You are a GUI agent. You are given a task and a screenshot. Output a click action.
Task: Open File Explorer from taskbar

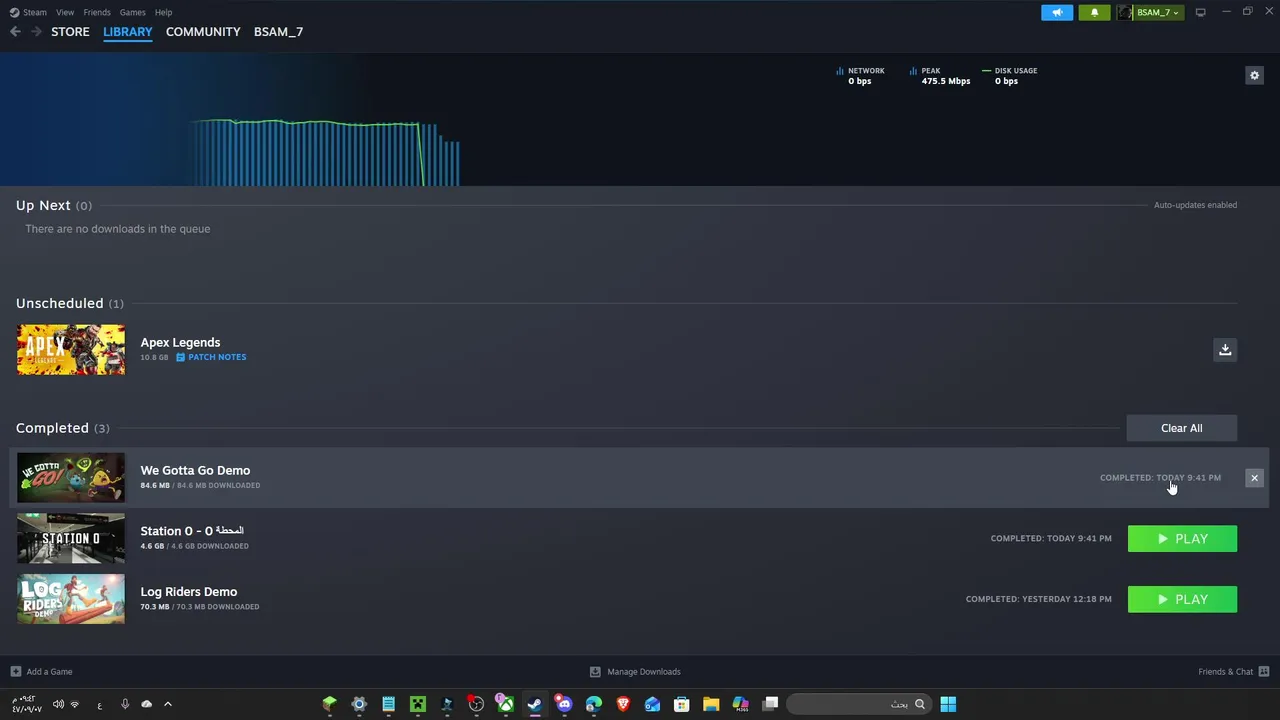tap(711, 704)
